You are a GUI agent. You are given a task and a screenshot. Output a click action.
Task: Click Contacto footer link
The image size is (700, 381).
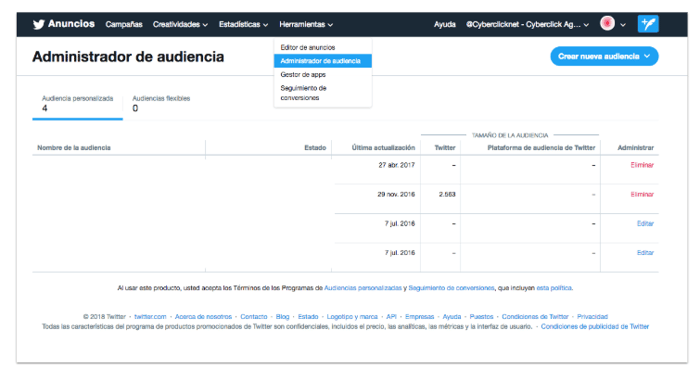(254, 317)
